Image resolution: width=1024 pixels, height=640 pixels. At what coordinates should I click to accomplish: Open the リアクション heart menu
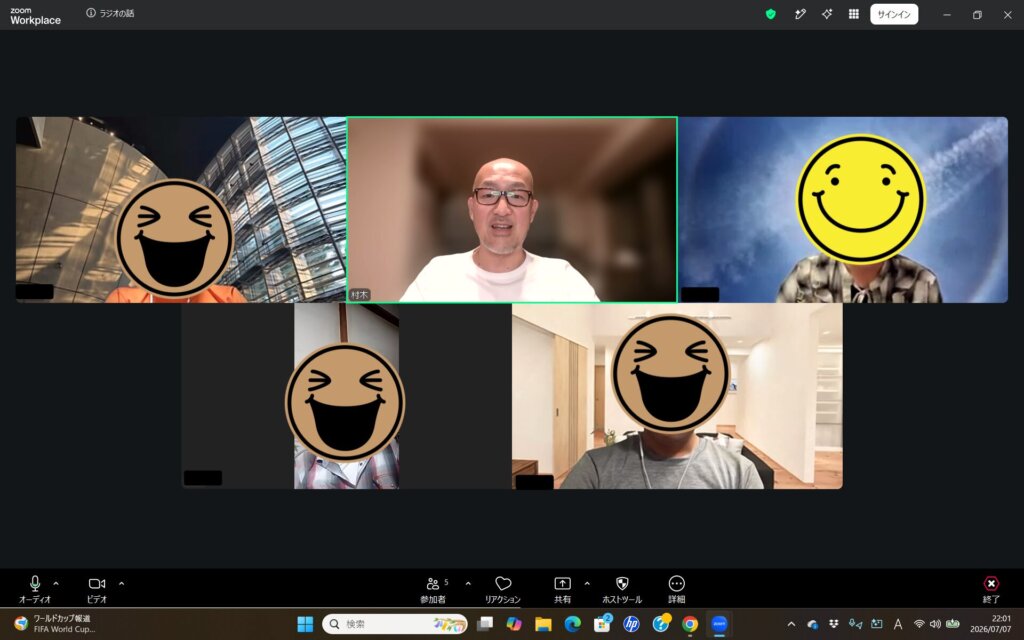click(502, 589)
